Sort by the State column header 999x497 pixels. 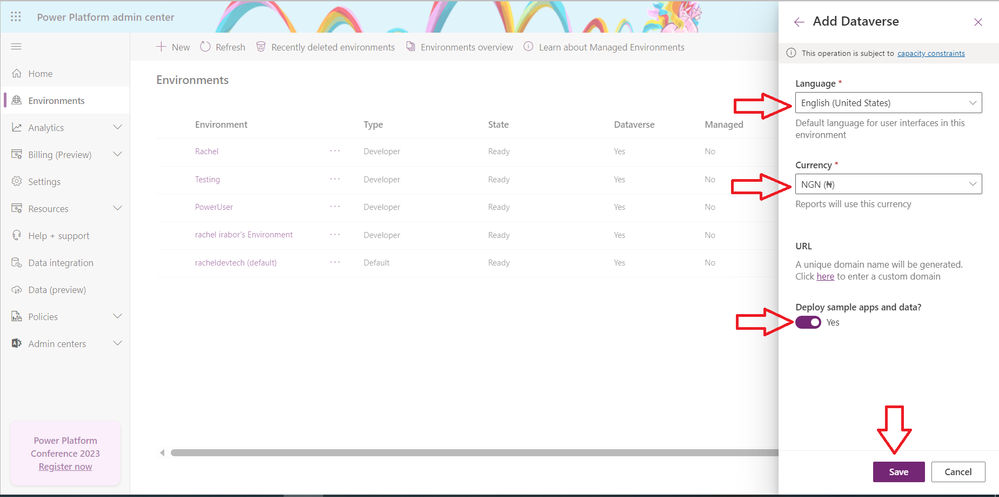tap(498, 125)
